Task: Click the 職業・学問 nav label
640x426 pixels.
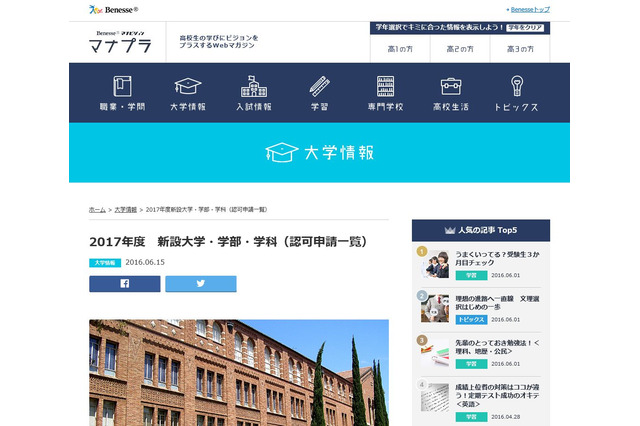Action: click(122, 107)
